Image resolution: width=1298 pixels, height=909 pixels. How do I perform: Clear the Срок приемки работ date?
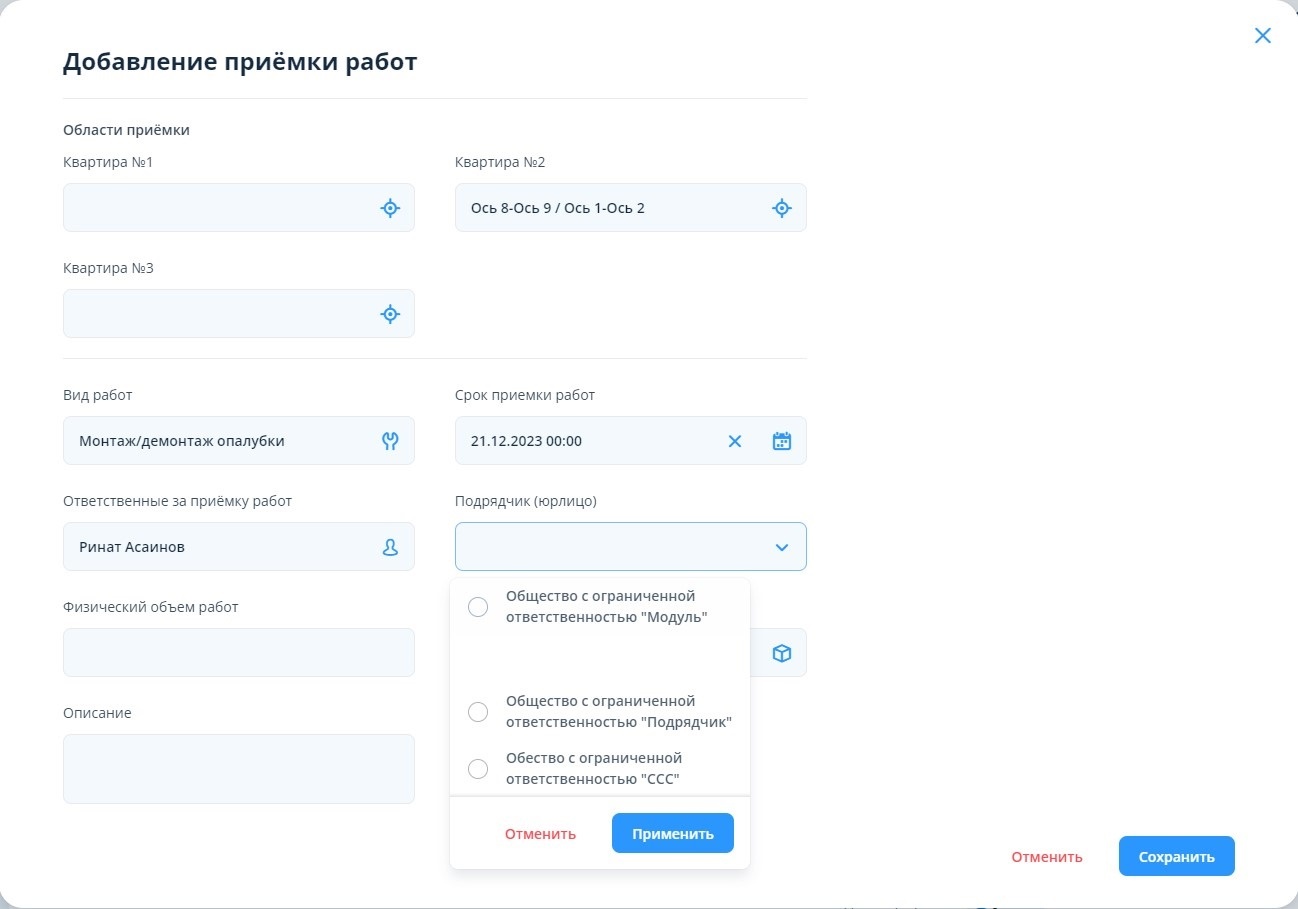(x=735, y=441)
